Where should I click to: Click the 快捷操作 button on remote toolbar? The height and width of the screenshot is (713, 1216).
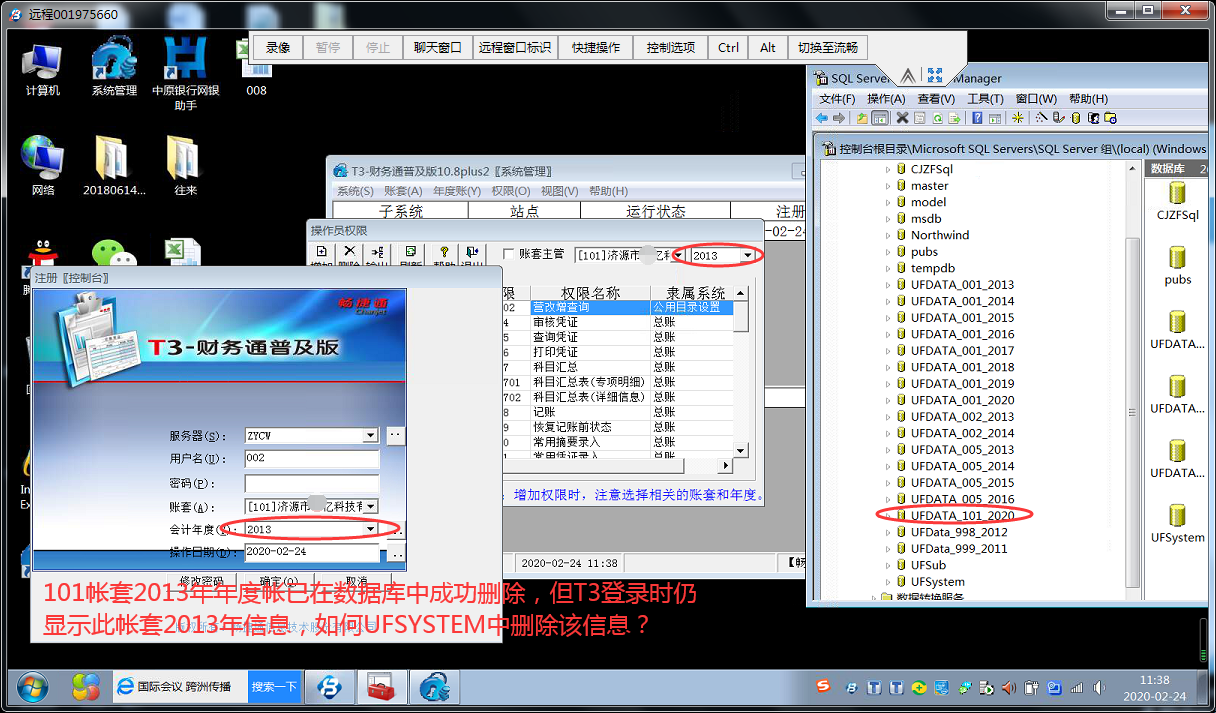(596, 48)
